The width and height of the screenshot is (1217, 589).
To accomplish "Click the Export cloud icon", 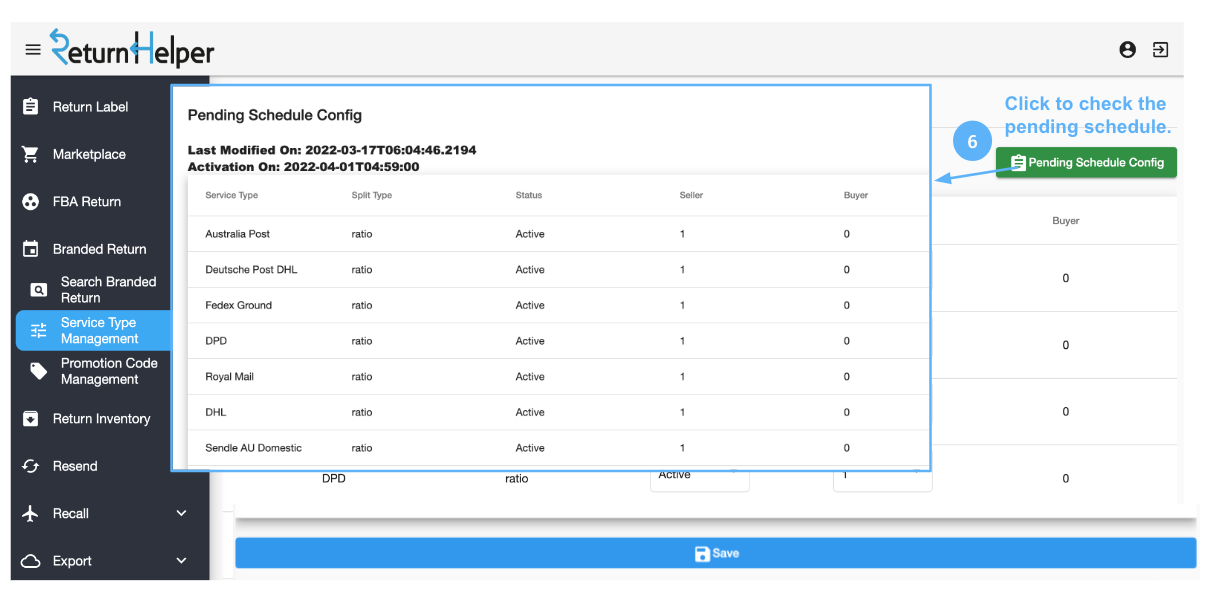I will tap(31, 561).
